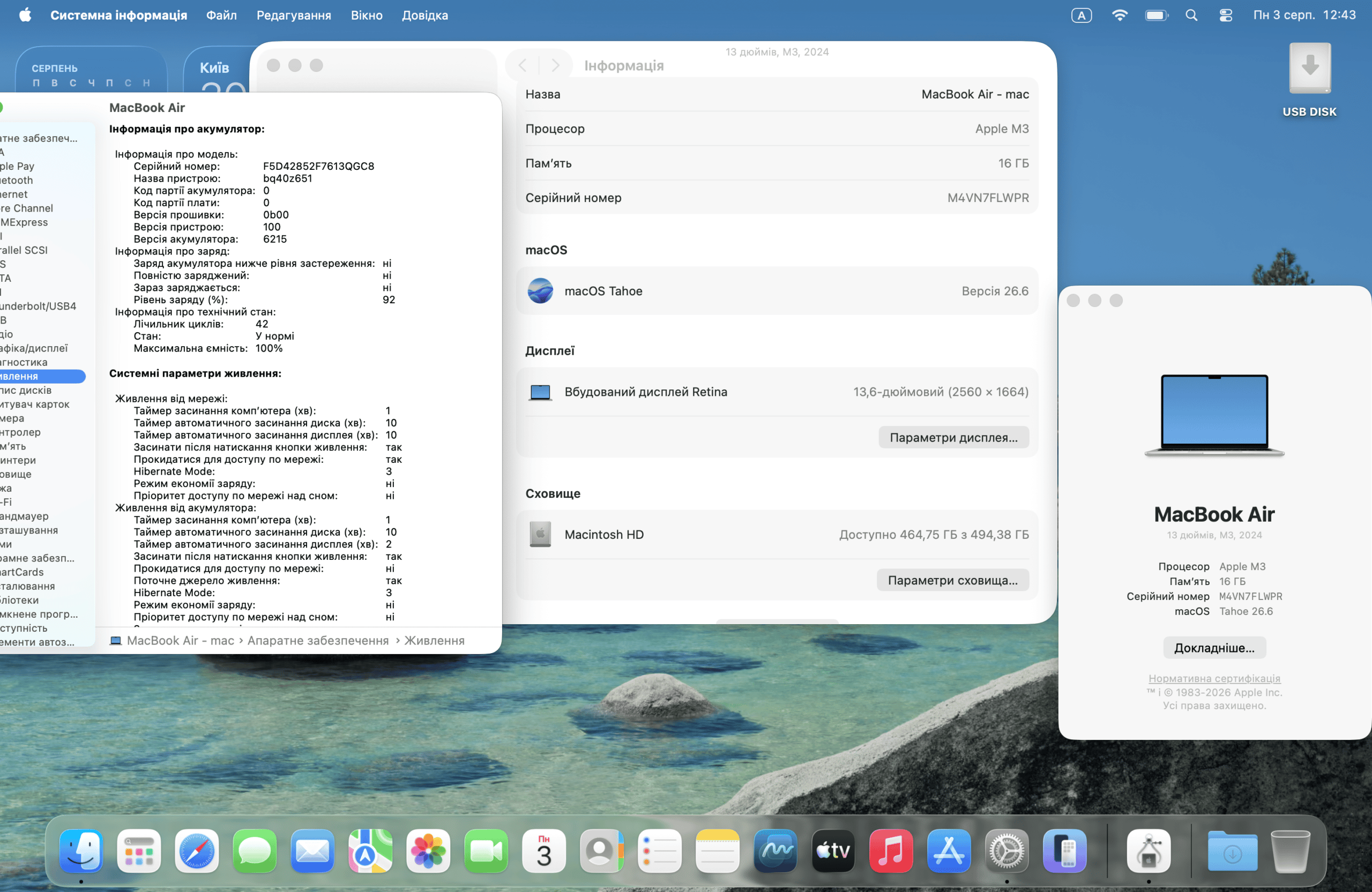Switch to System Settings in the Dock
Screen dimensions: 1372x892
(1007, 851)
